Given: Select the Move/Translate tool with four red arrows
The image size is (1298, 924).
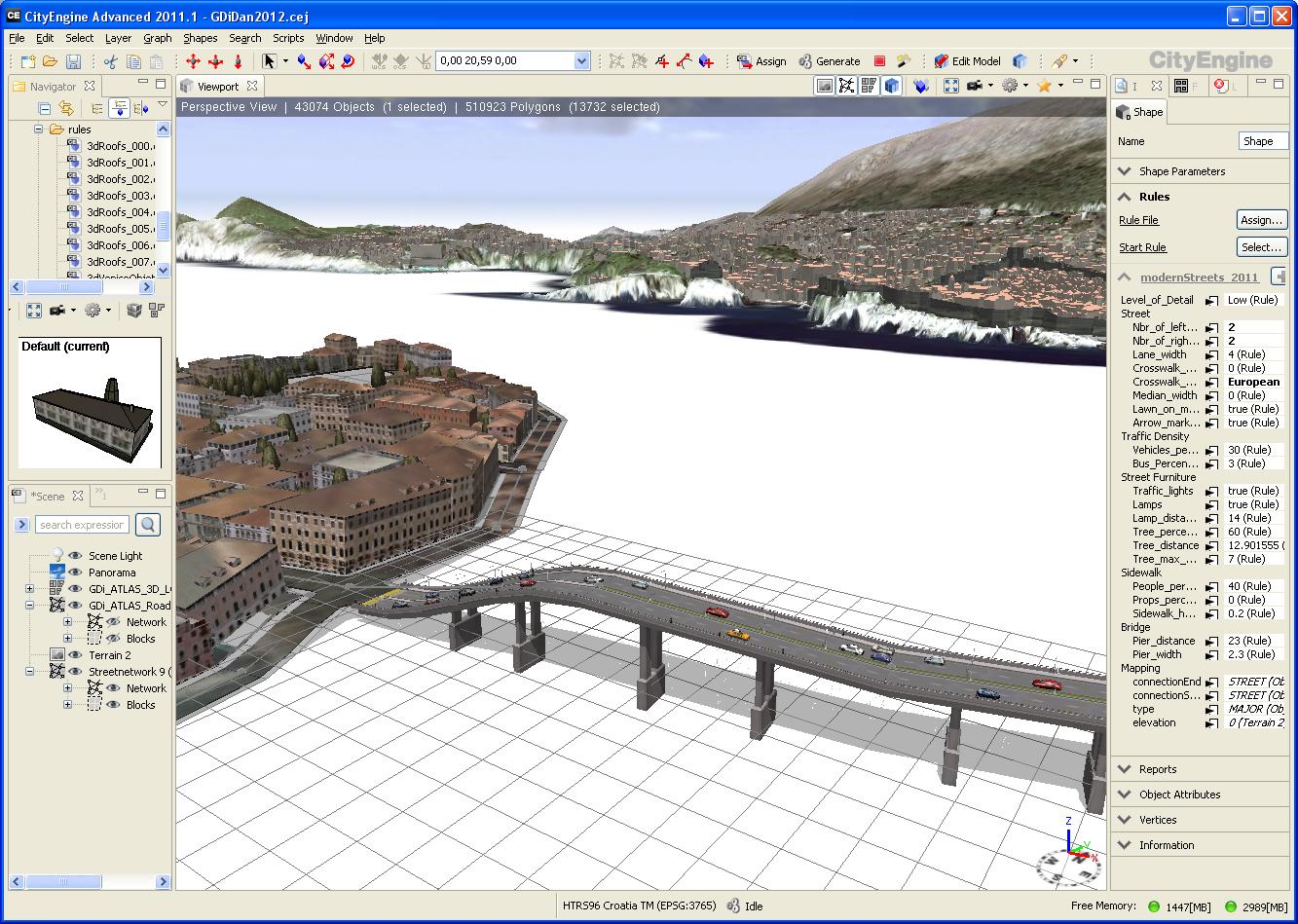Looking at the screenshot, I should [193, 61].
